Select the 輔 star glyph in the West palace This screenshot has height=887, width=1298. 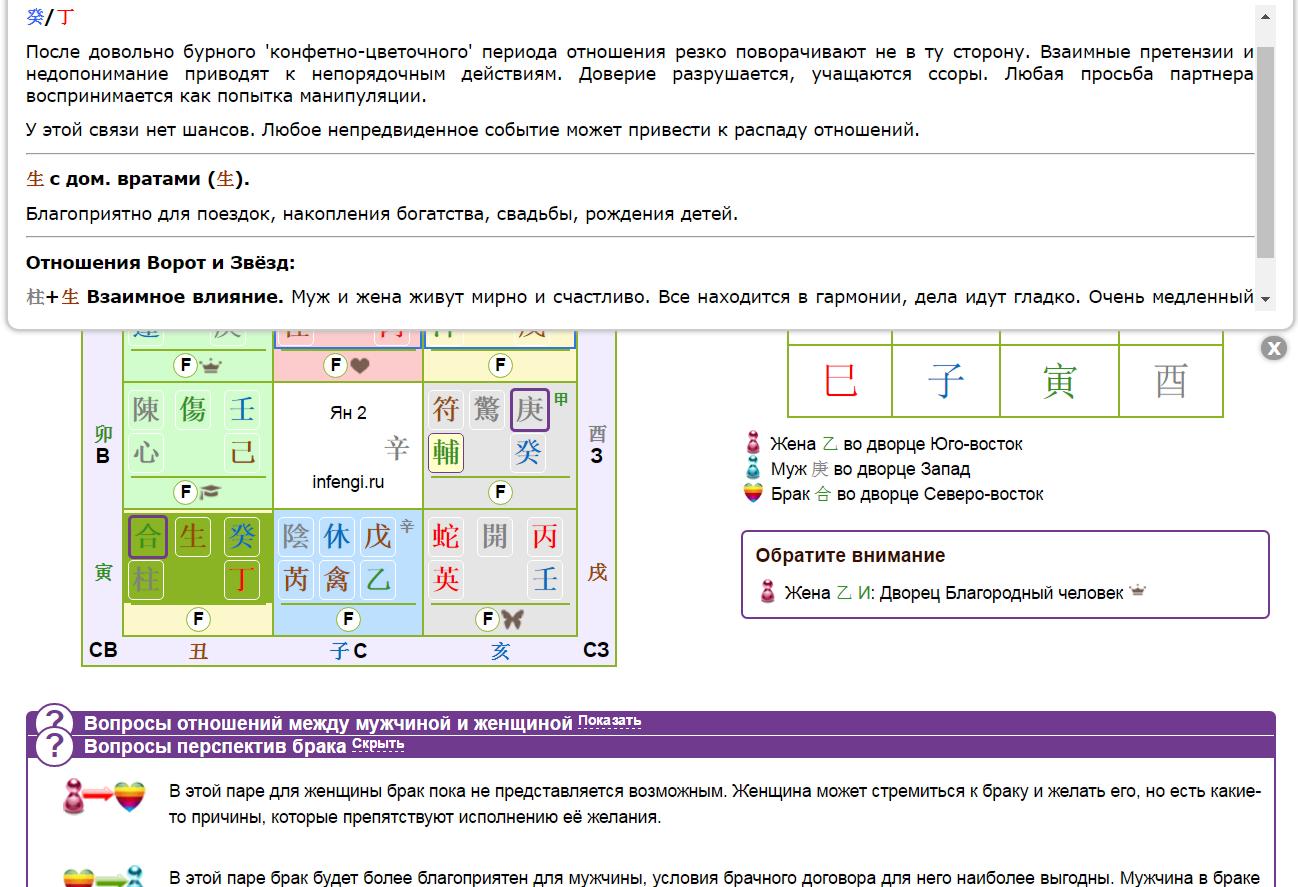coord(446,452)
